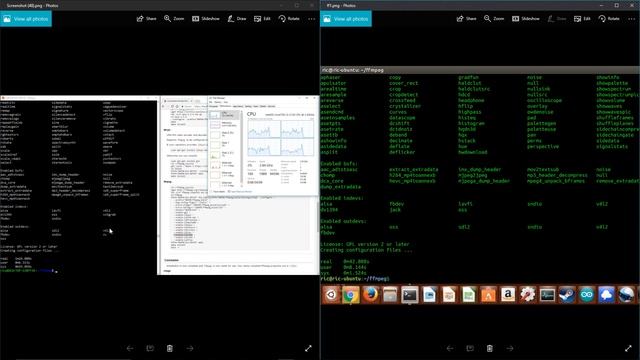Viewport: 640px width, 360px height.
Task: Enter fullscreen in Screenshot (40).png window
Action: (x=309, y=348)
